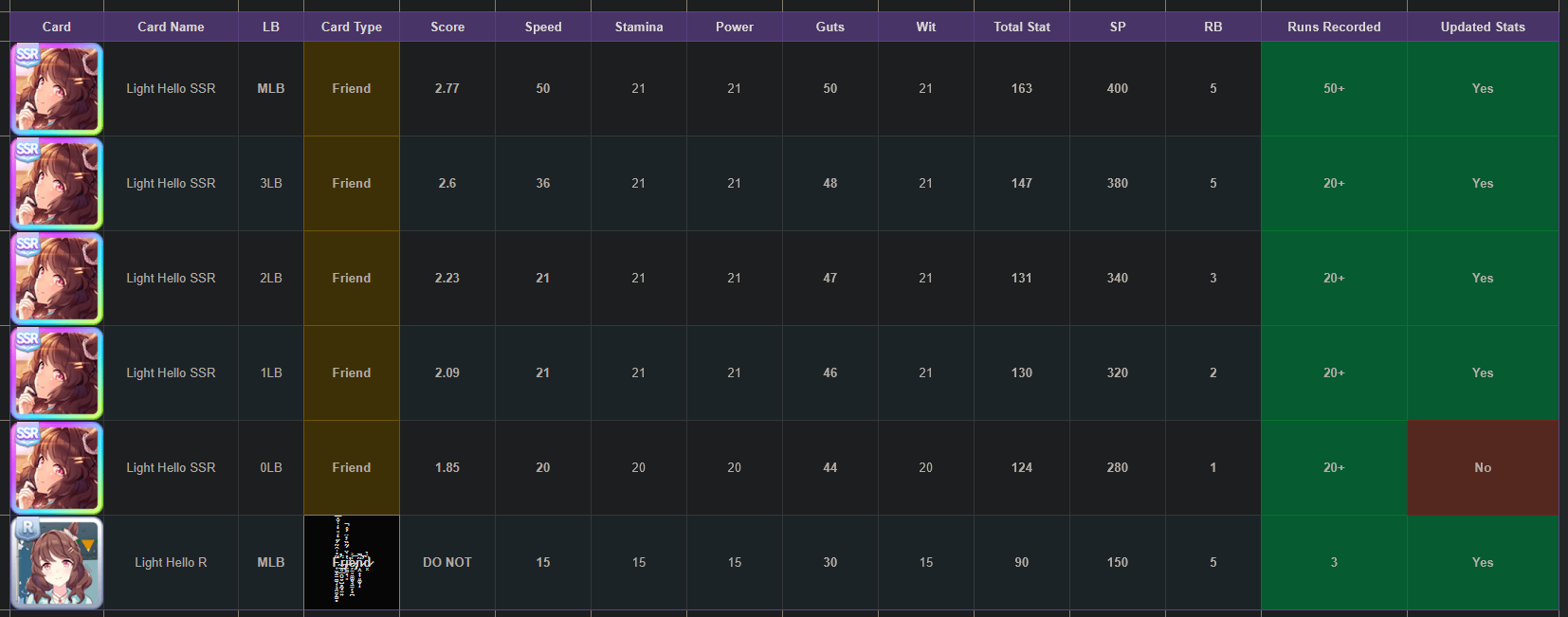Click the Guts cell showing 44
The image size is (1568, 617).
click(830, 467)
